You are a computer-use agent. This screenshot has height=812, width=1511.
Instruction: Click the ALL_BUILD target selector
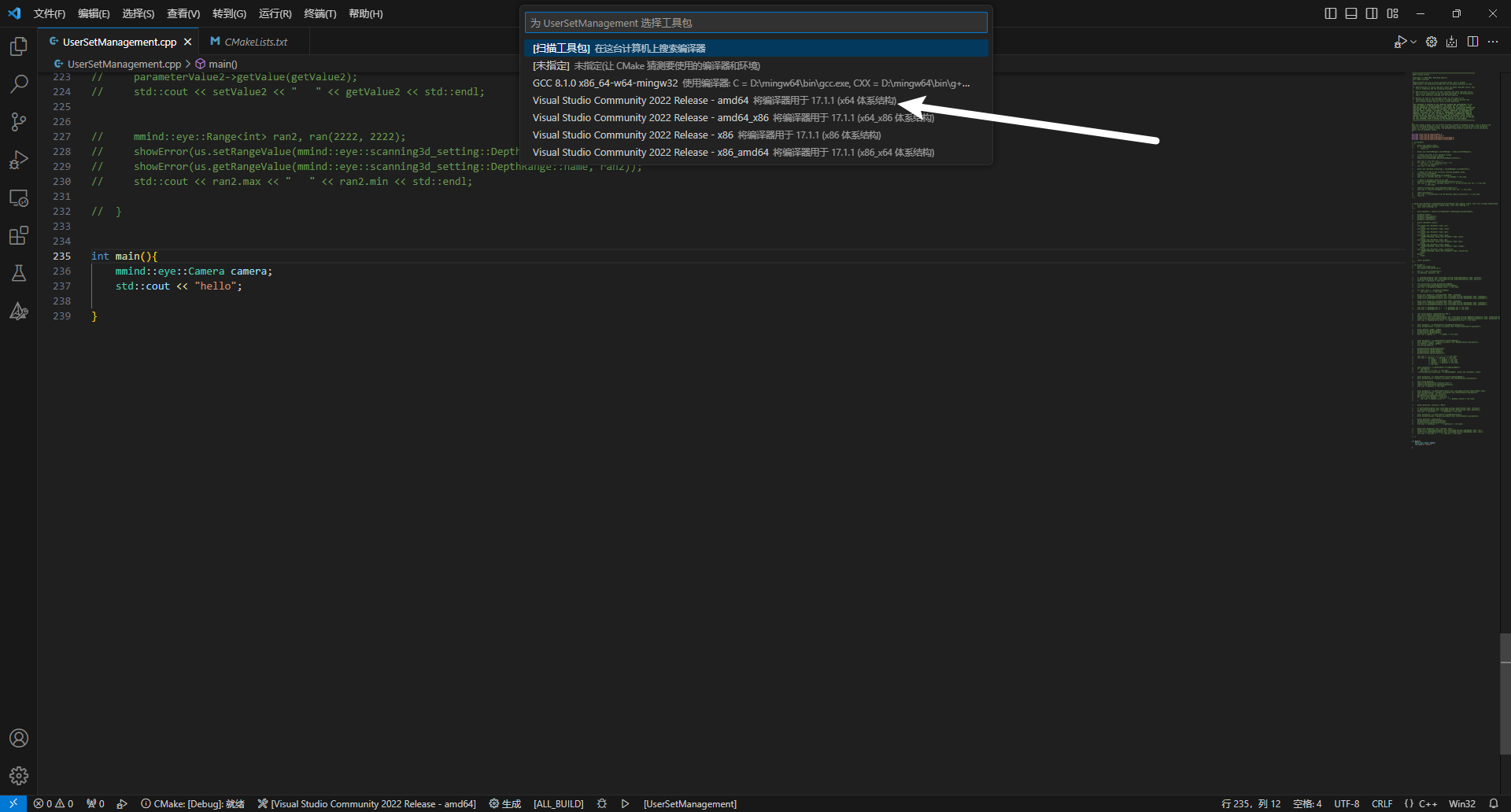click(x=558, y=803)
